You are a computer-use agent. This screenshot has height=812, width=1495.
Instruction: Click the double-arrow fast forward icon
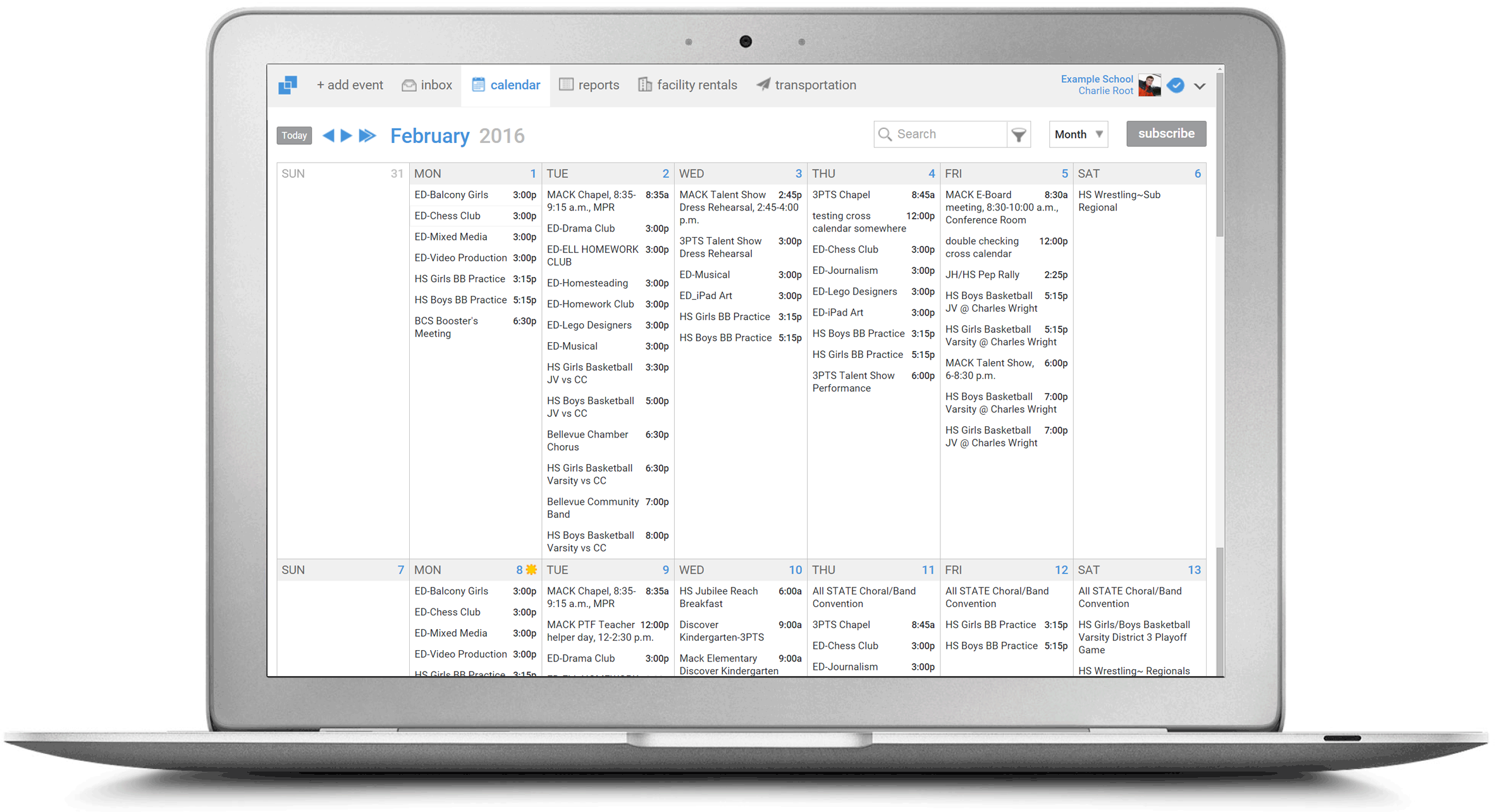(x=367, y=135)
